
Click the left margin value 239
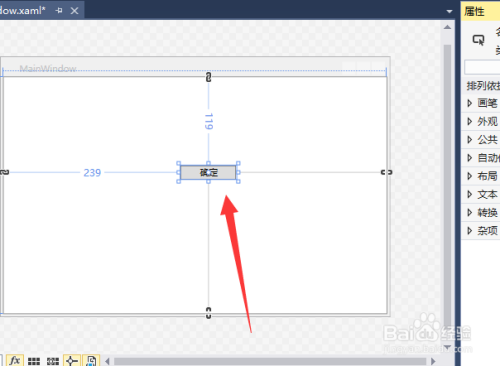pyautogui.click(x=92, y=173)
